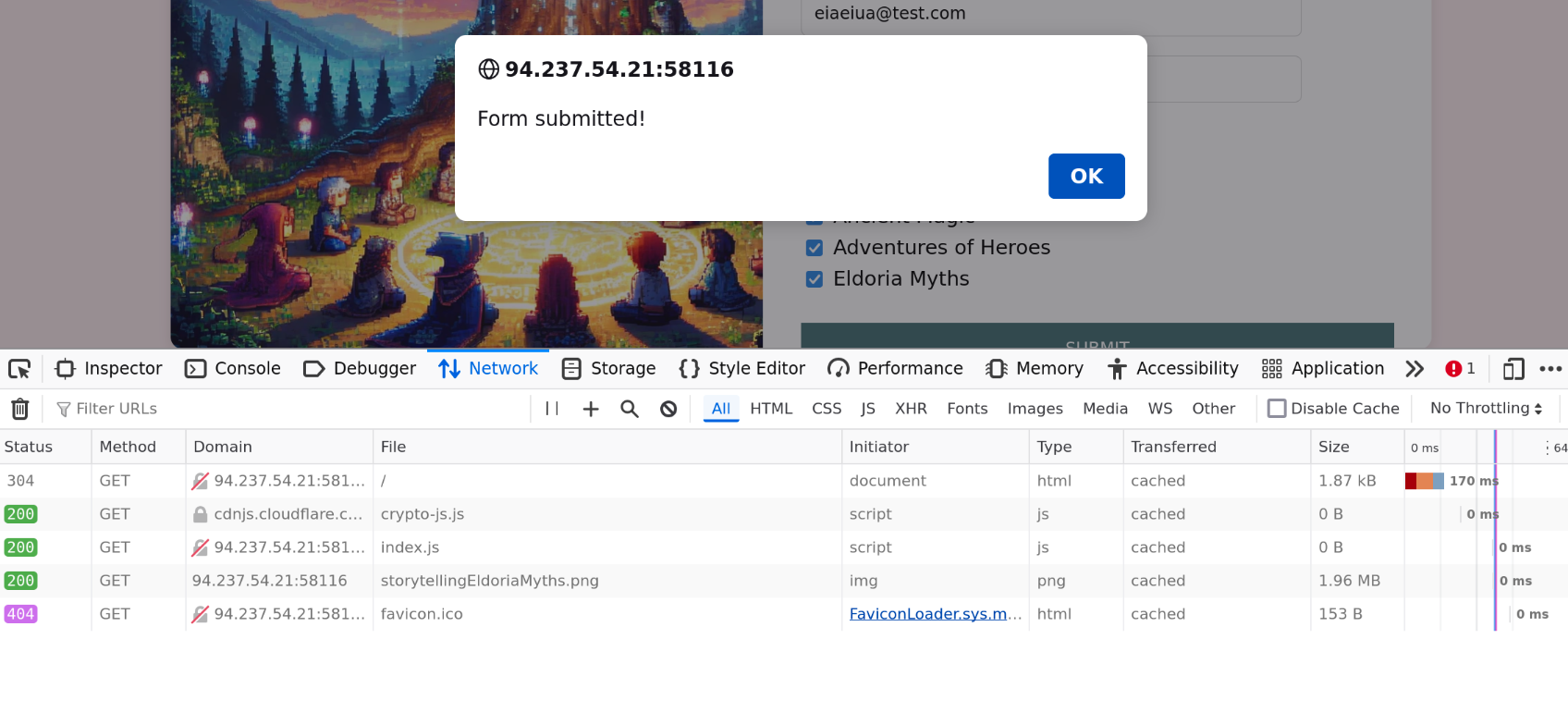Click secure lock icon for cdnjs.cloudflare
Viewport: 1568px width, 725px height.
[200, 514]
